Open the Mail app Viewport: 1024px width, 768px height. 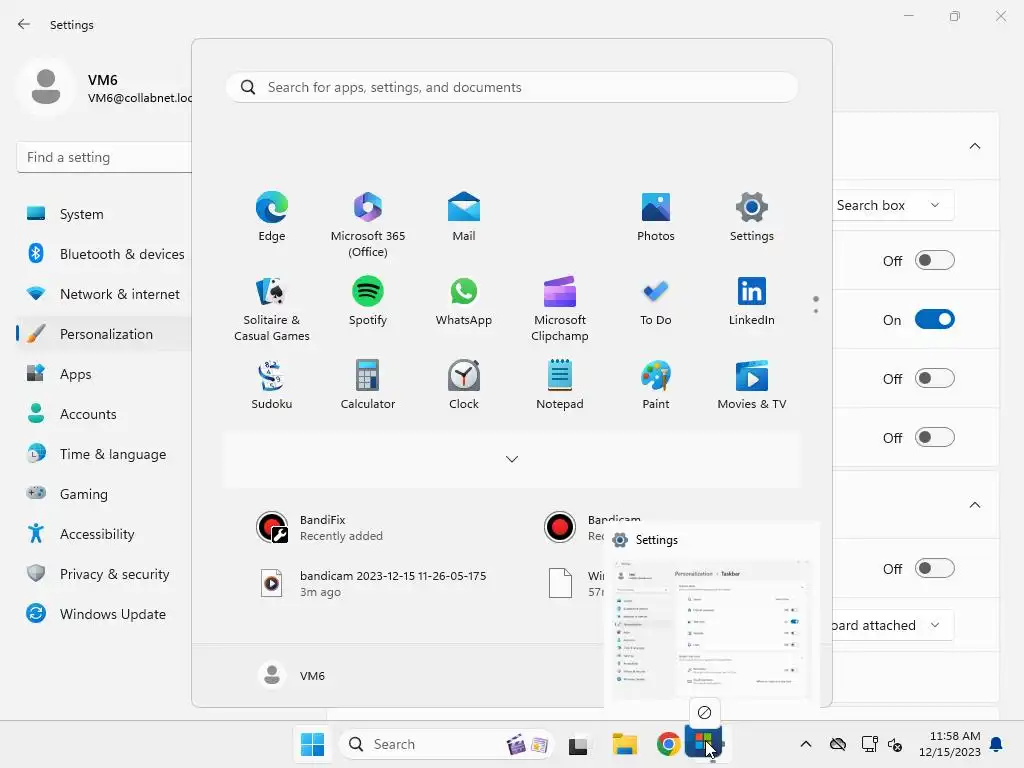pyautogui.click(x=464, y=217)
